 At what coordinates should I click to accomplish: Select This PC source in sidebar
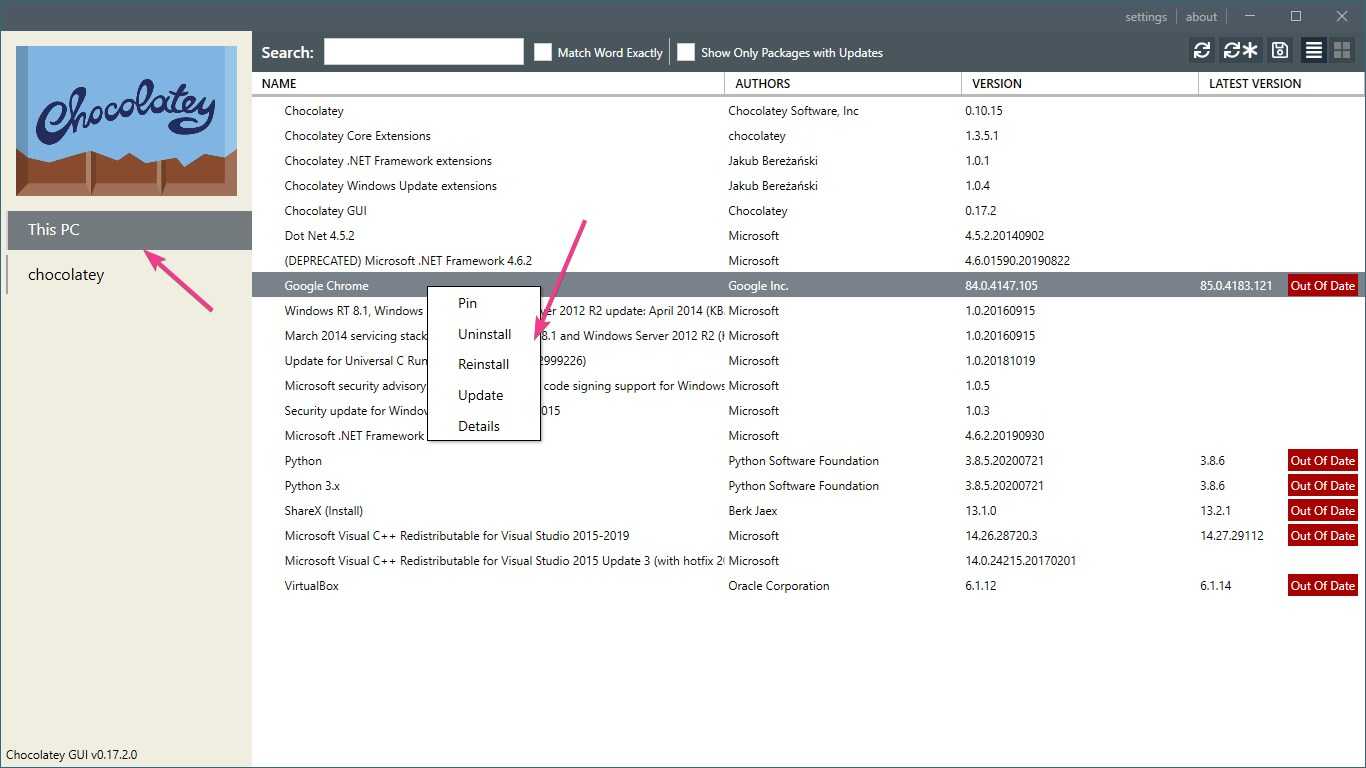pyautogui.click(x=129, y=230)
